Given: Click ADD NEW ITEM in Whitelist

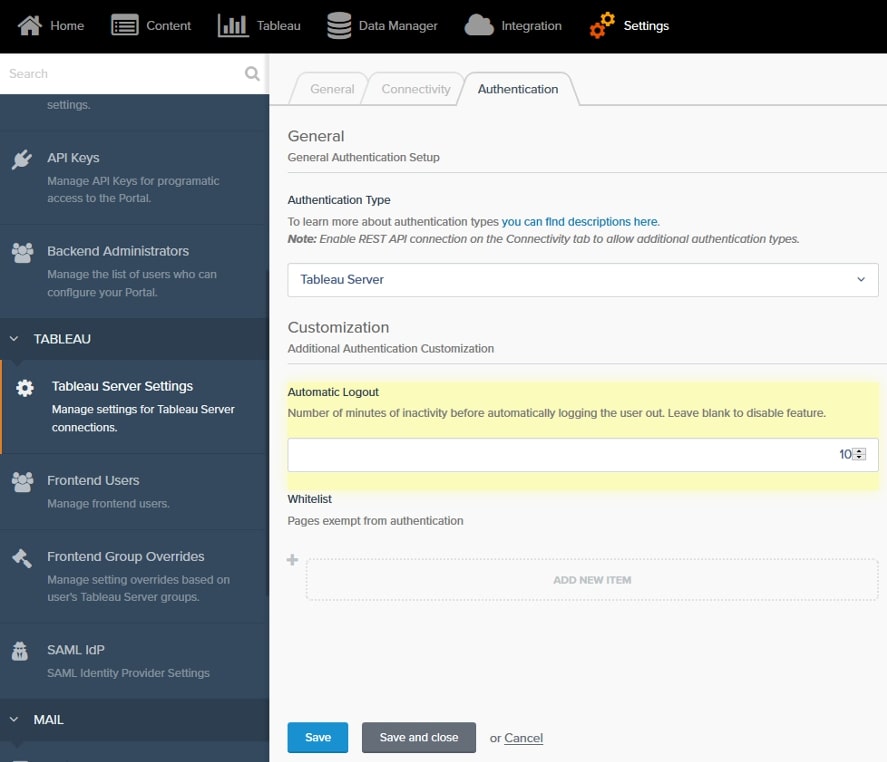Looking at the screenshot, I should click(592, 580).
